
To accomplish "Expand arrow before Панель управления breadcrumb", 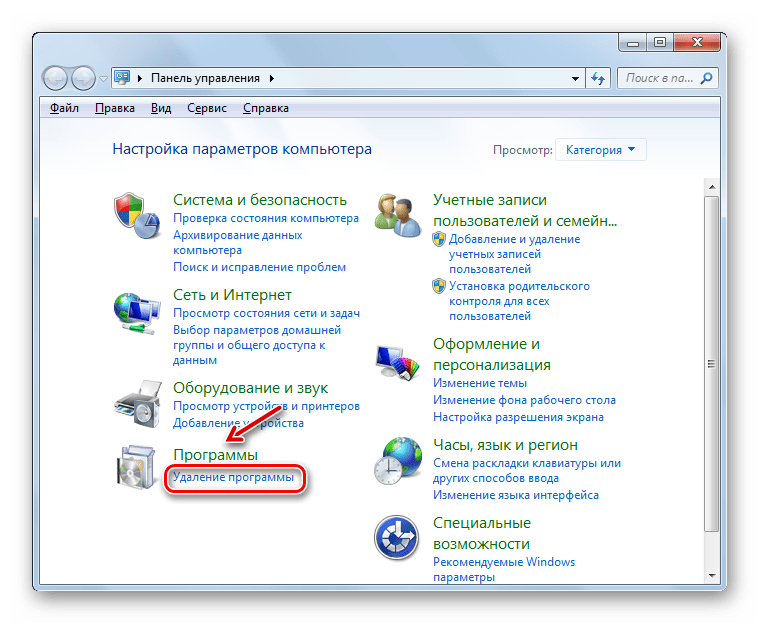I will (x=140, y=78).
